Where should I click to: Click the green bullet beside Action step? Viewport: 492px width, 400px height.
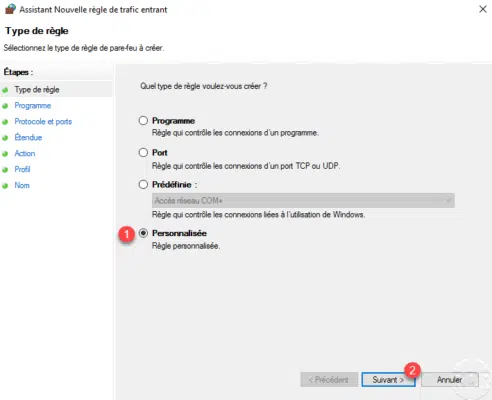click(5, 154)
